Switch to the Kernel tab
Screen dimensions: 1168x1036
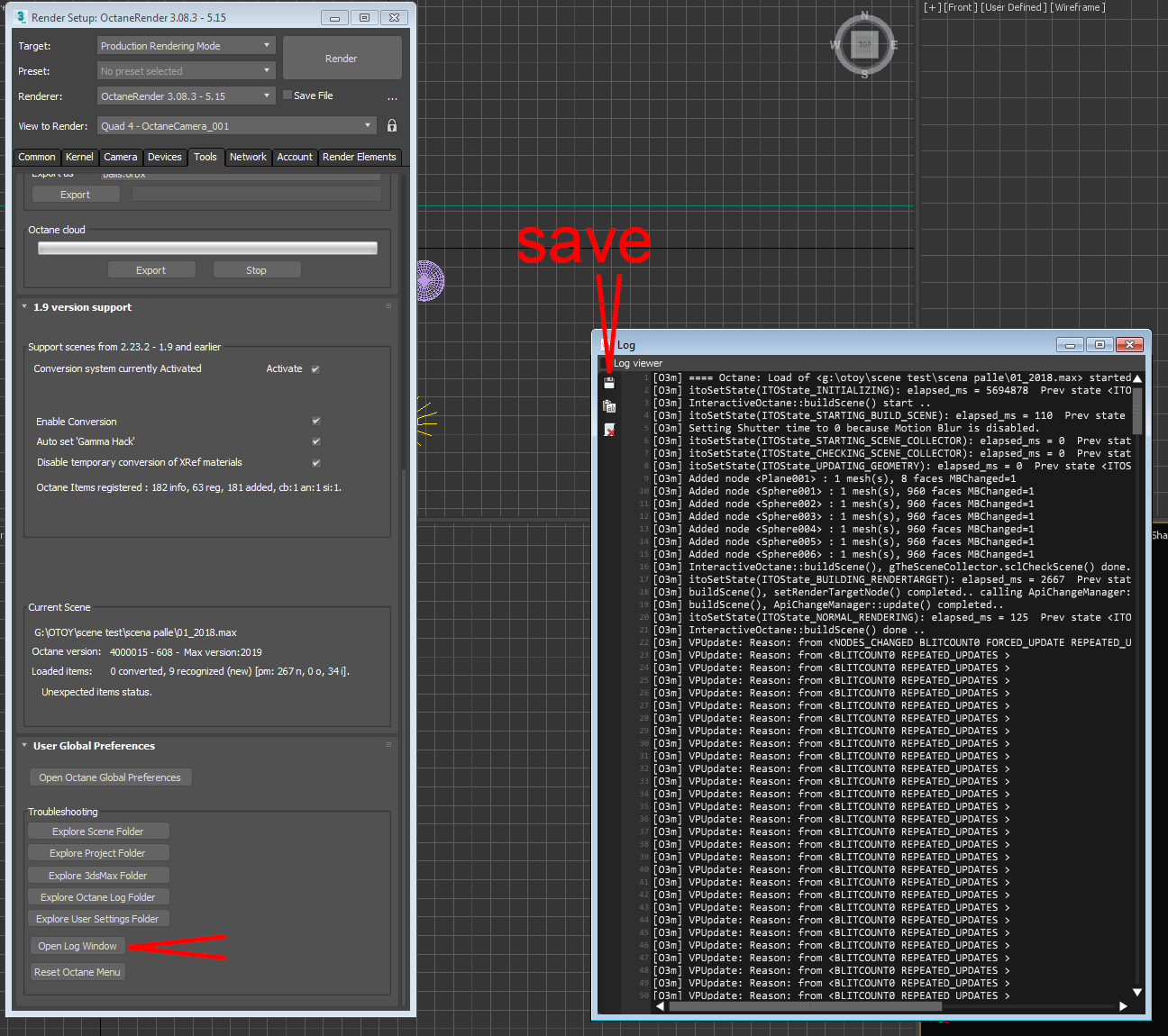click(x=79, y=157)
